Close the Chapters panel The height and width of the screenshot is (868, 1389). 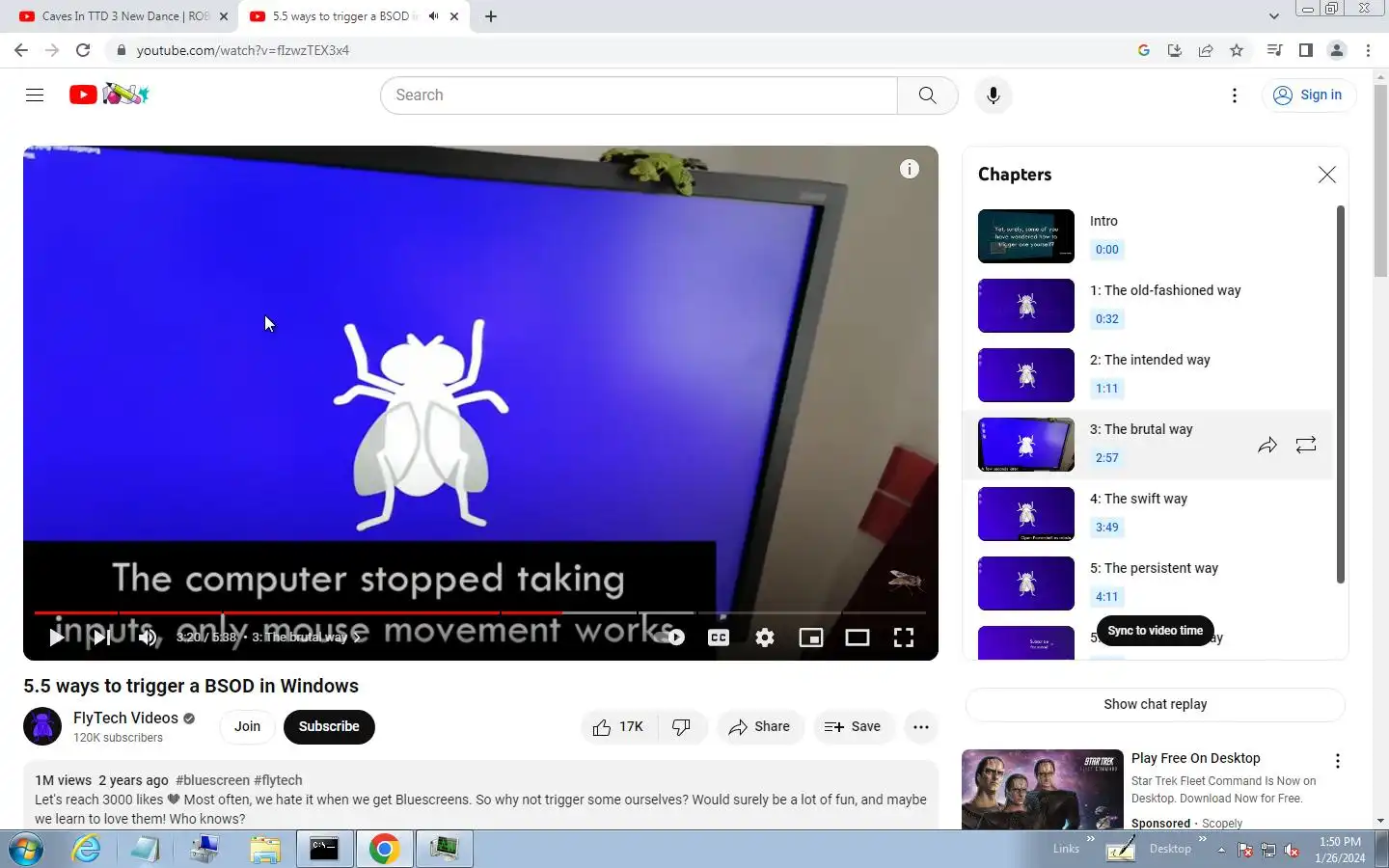tap(1327, 175)
